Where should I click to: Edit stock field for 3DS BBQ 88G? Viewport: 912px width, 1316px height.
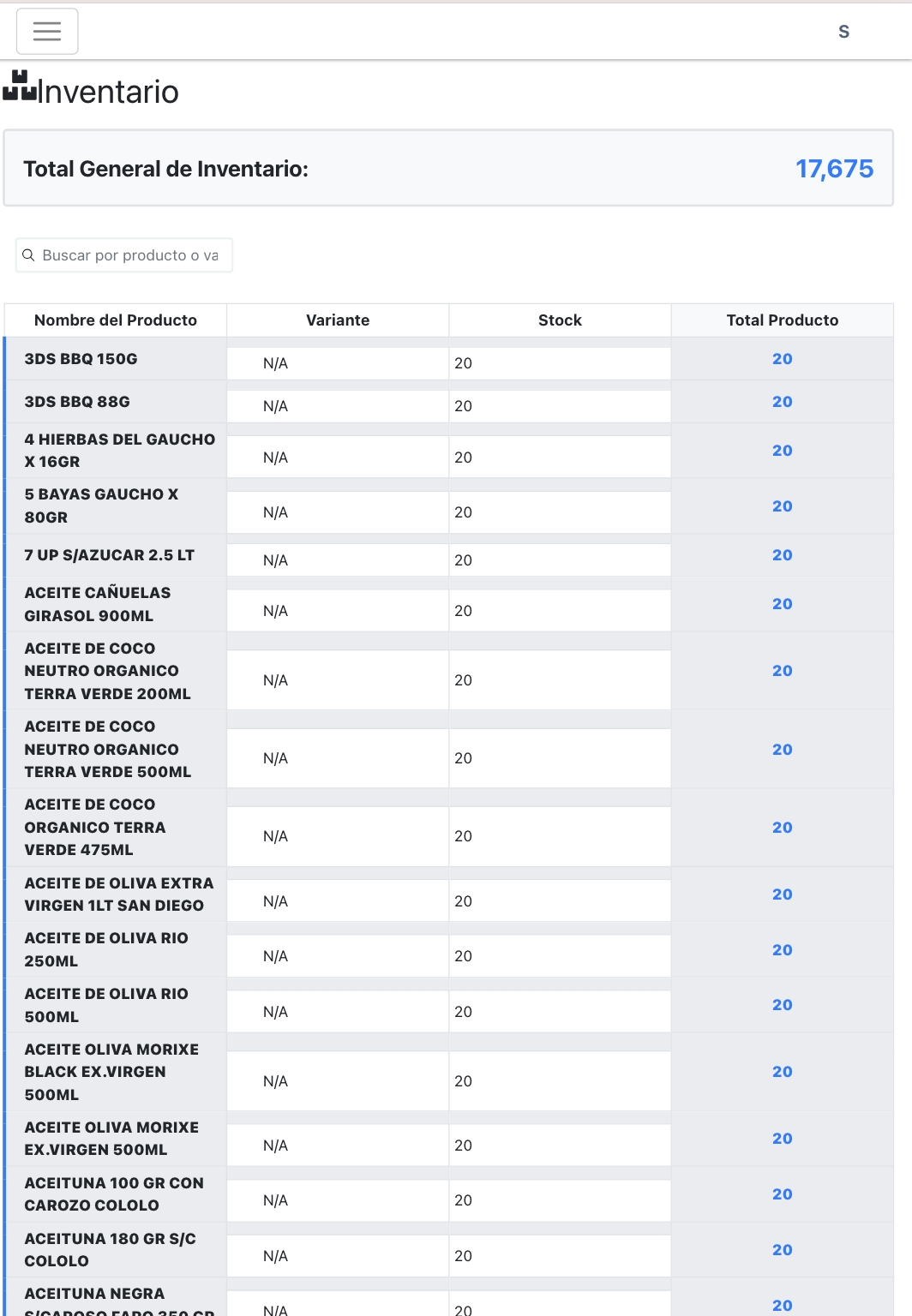pos(559,406)
